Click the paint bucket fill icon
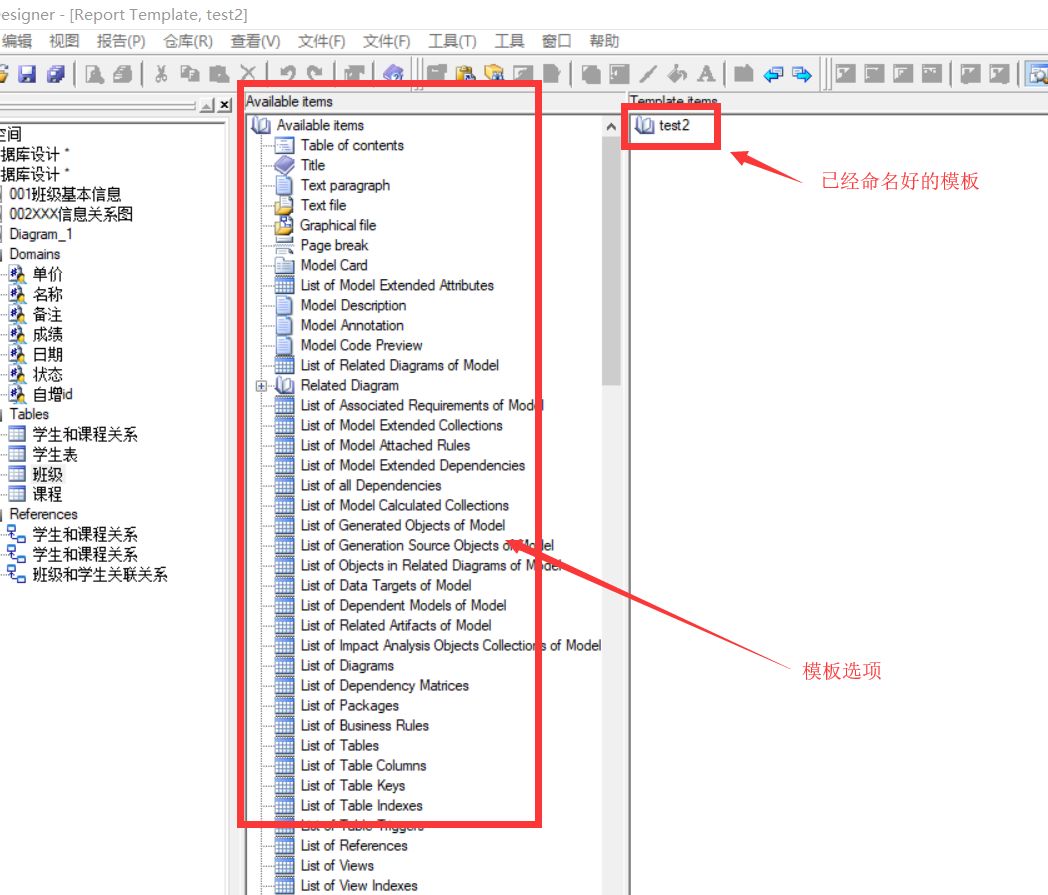The image size is (1048, 895). [677, 74]
